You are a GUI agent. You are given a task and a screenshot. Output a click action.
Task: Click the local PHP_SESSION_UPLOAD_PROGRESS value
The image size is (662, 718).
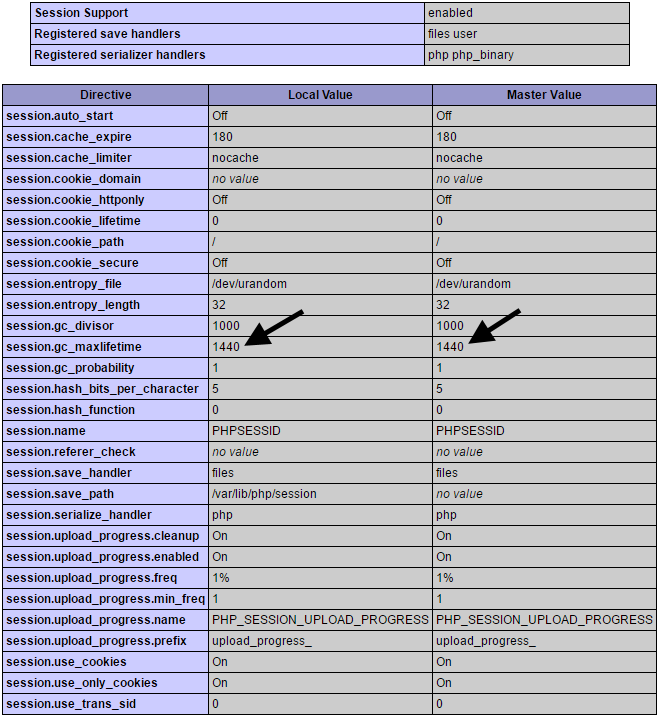click(x=320, y=620)
